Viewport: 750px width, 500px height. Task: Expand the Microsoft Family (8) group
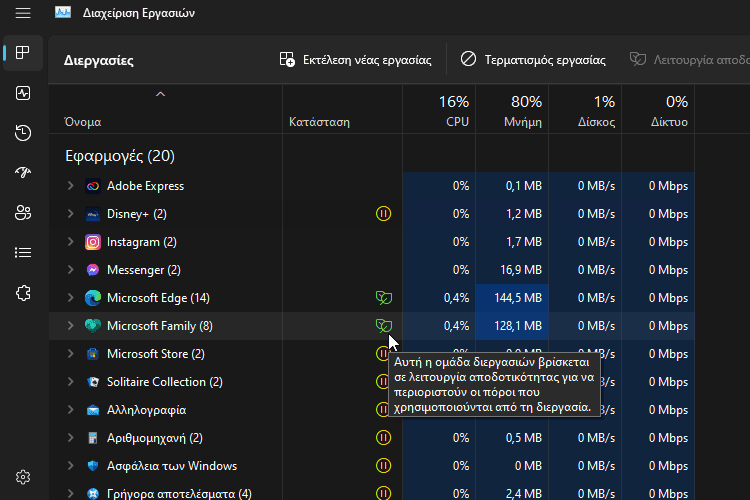pyautogui.click(x=70, y=326)
